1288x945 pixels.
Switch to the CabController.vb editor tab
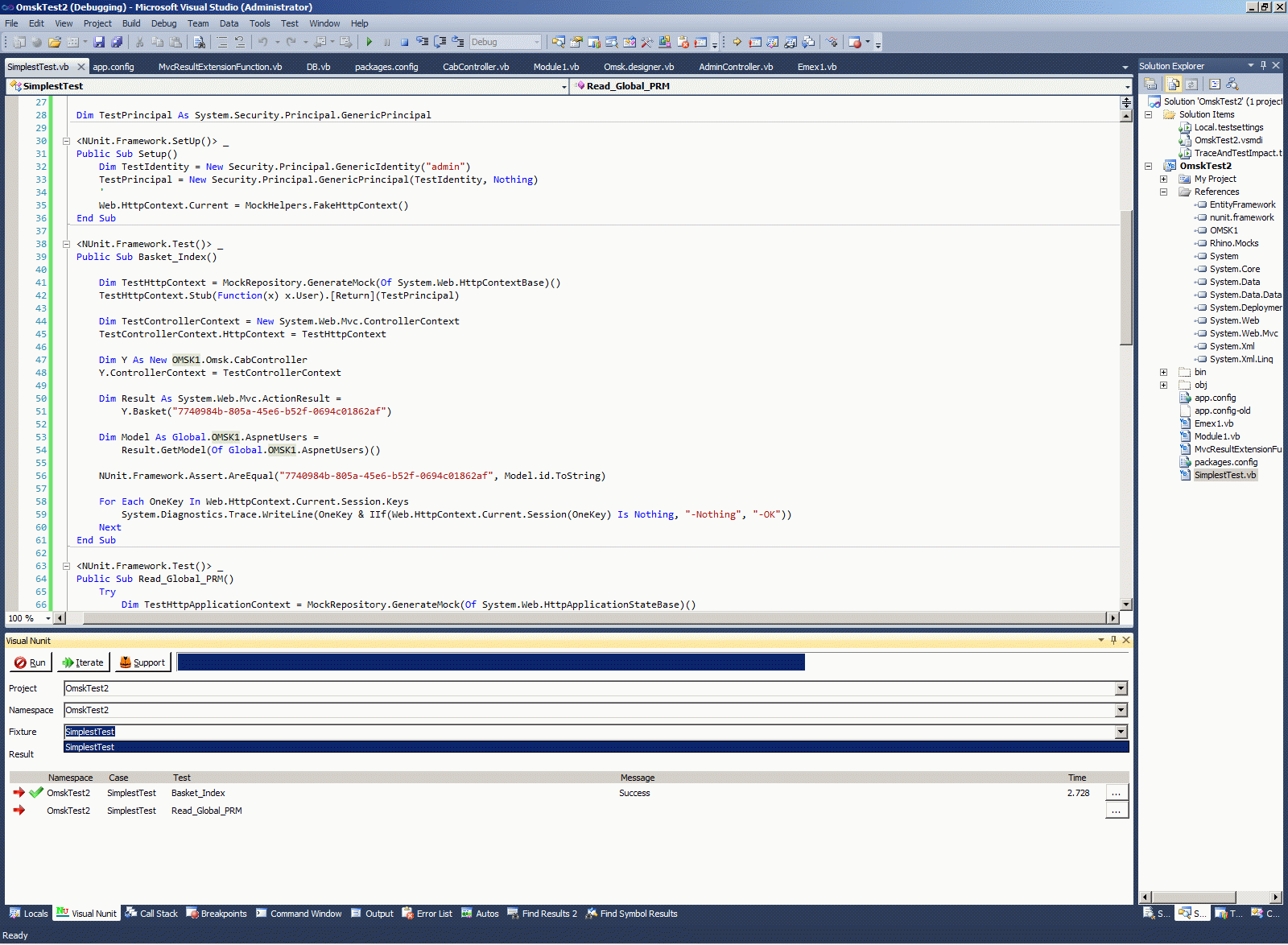476,67
